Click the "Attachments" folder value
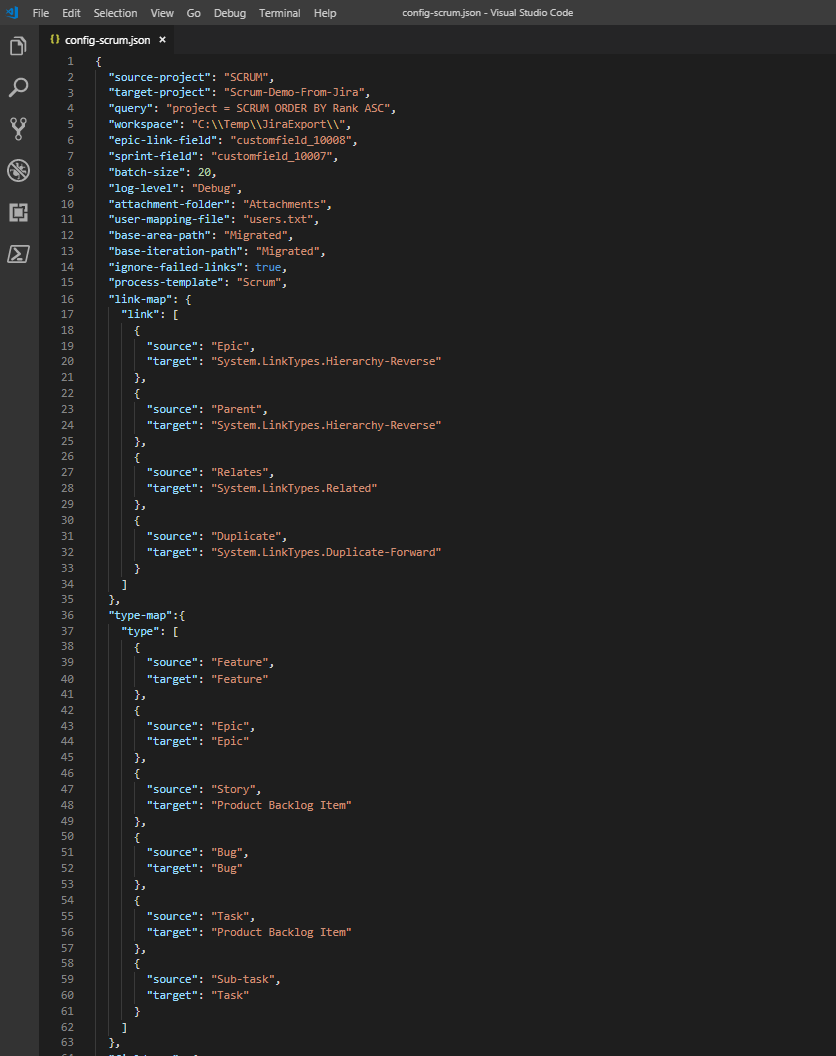The width and height of the screenshot is (836, 1056). [285, 204]
